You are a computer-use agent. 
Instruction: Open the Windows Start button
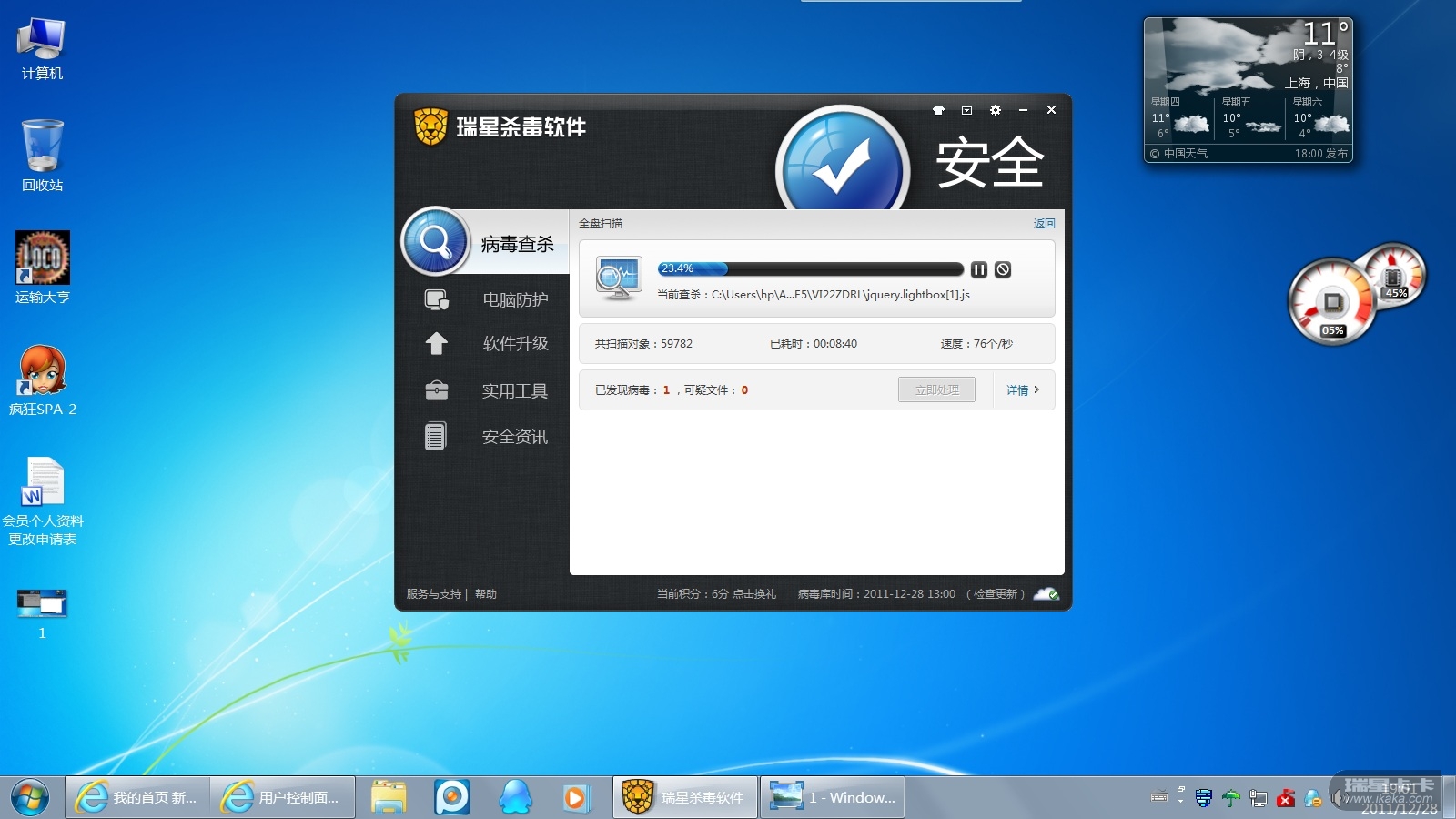[30, 798]
